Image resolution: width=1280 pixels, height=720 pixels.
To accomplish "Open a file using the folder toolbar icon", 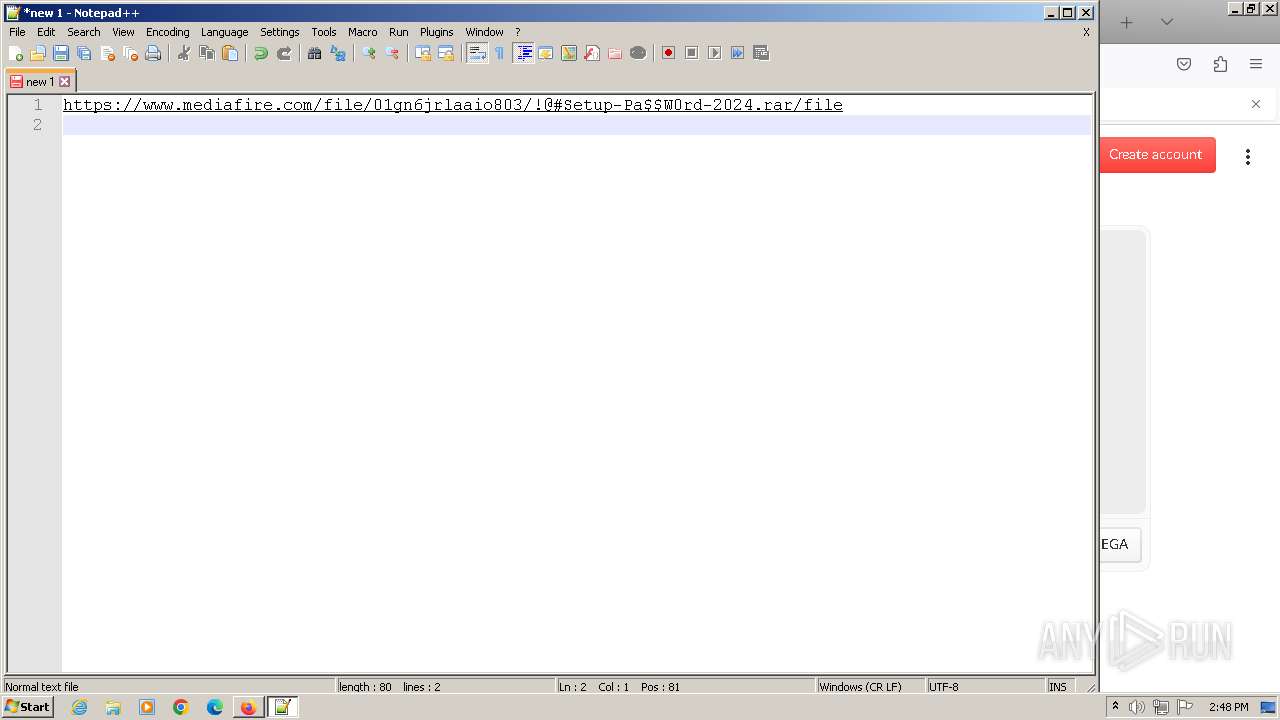I will (x=38, y=53).
